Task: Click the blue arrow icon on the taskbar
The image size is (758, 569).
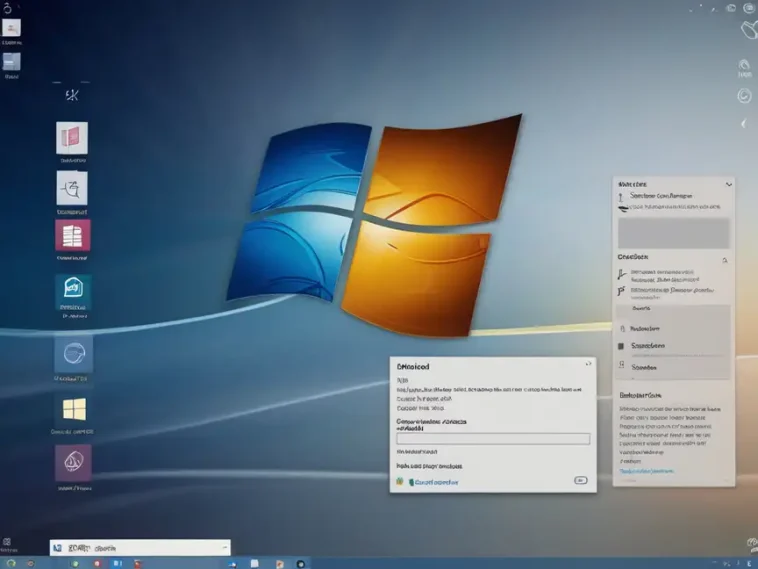Action: pos(233,564)
